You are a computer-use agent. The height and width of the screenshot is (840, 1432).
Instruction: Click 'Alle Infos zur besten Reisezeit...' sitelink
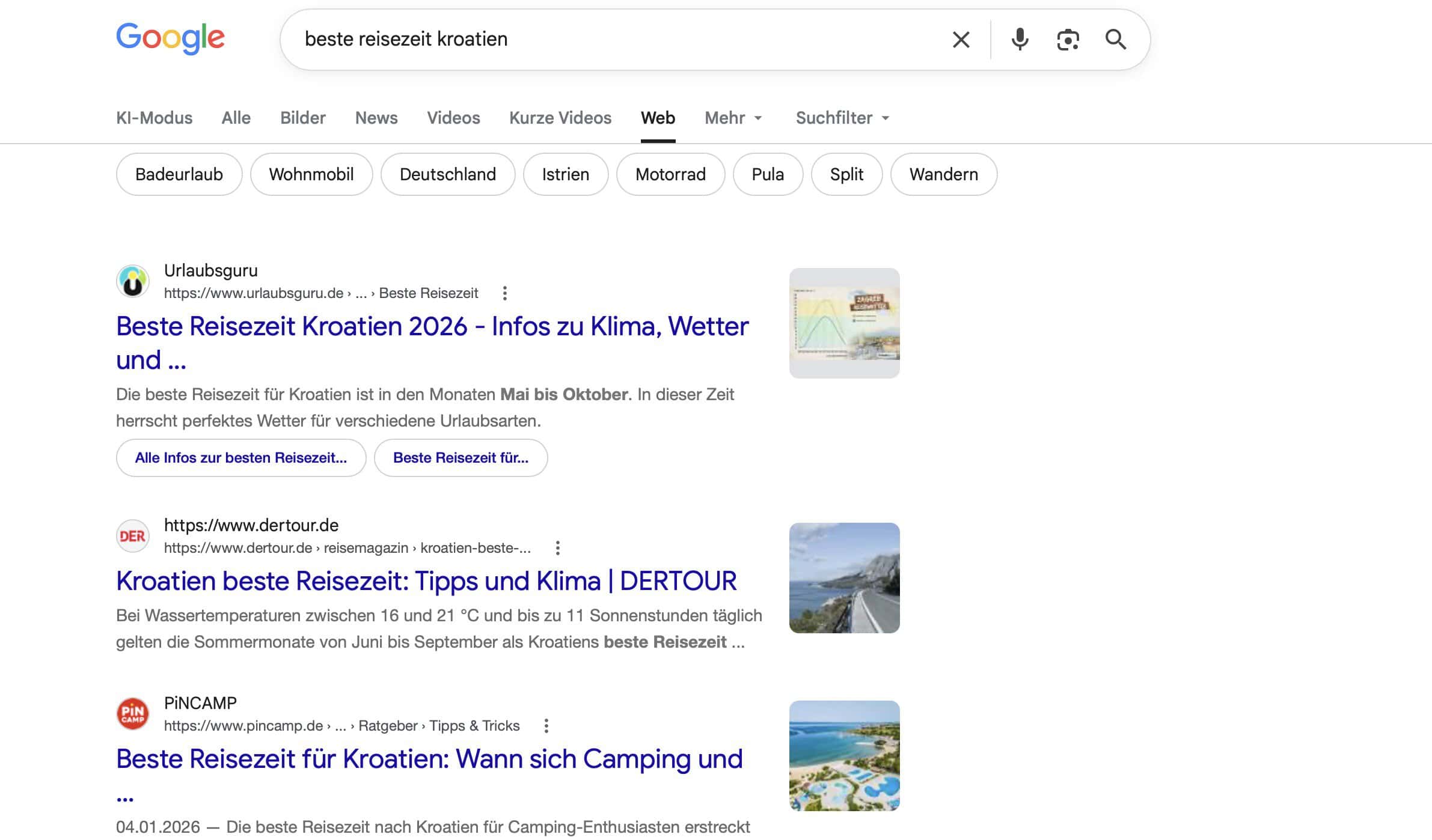(241, 458)
